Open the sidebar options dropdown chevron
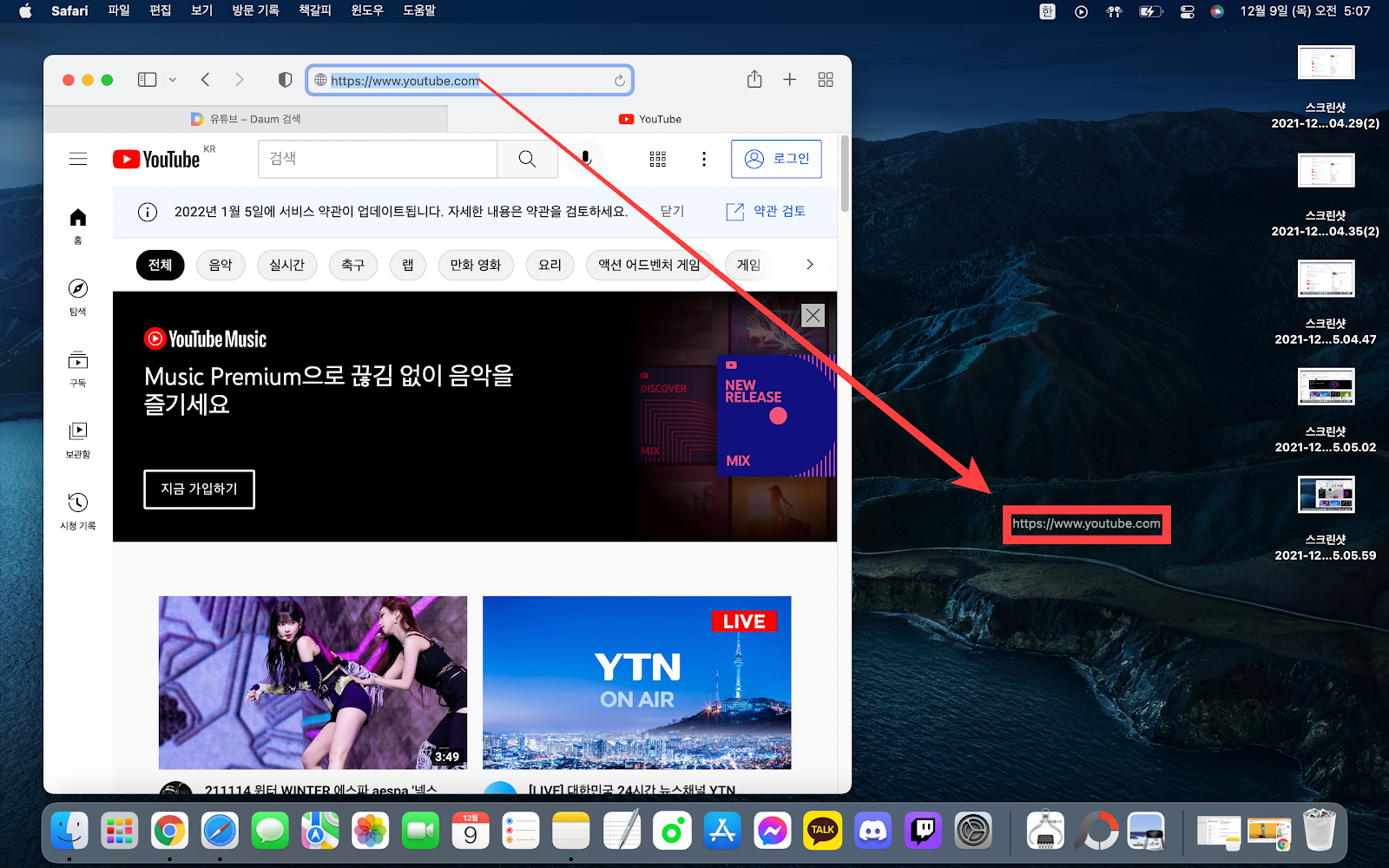 click(x=172, y=80)
